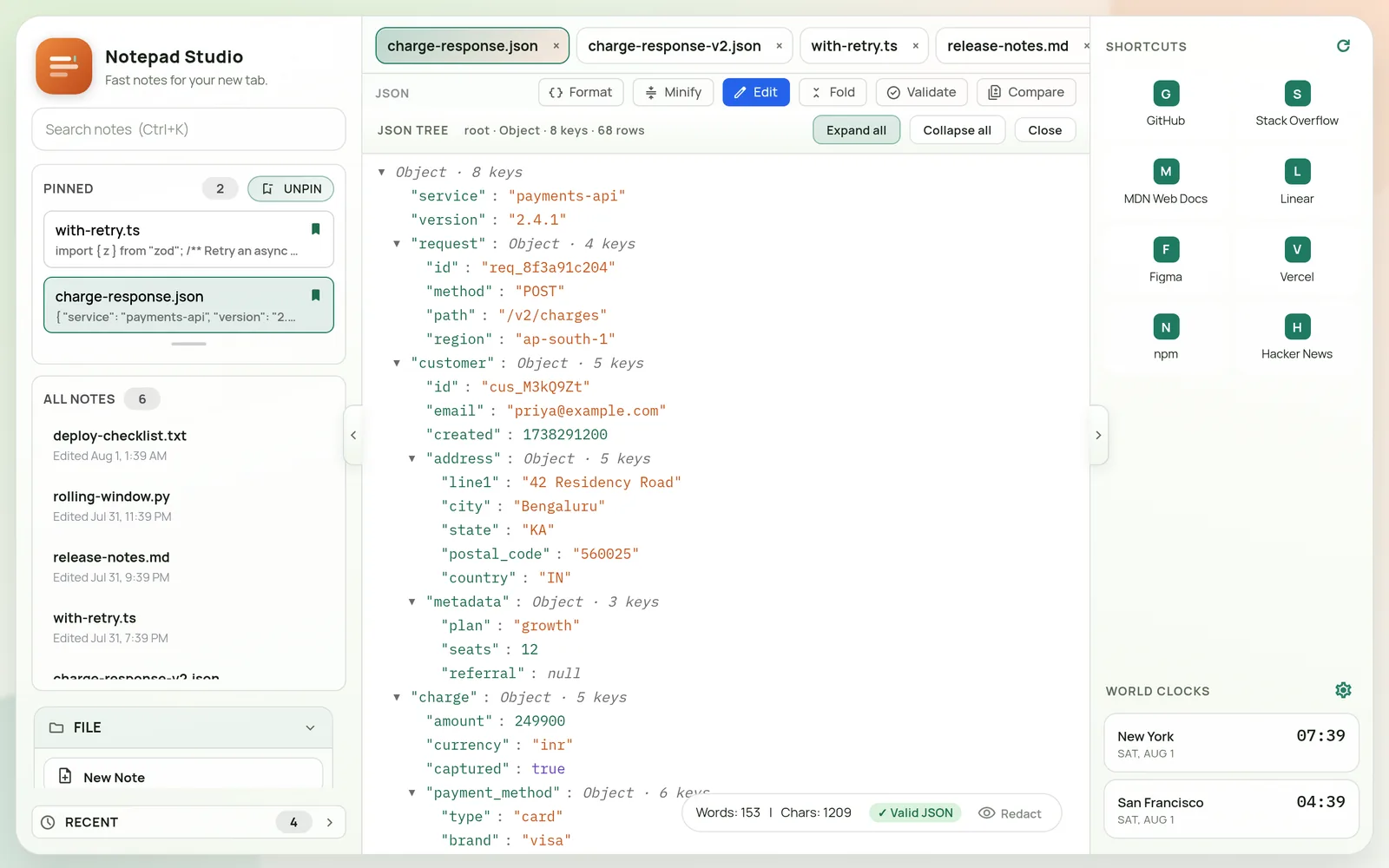Collapse the right shortcuts panel
This screenshot has height=868, width=1389.
point(1098,435)
